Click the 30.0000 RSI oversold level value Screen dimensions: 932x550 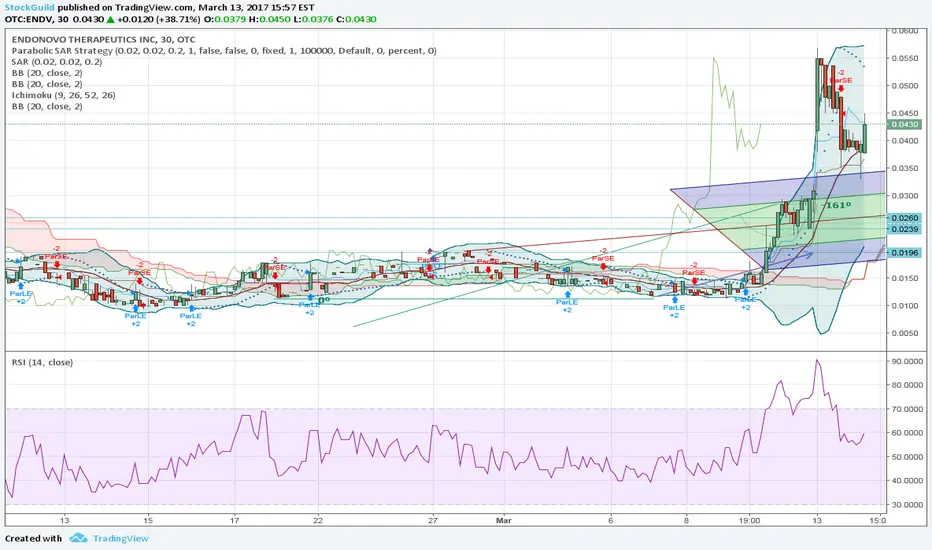click(x=907, y=505)
